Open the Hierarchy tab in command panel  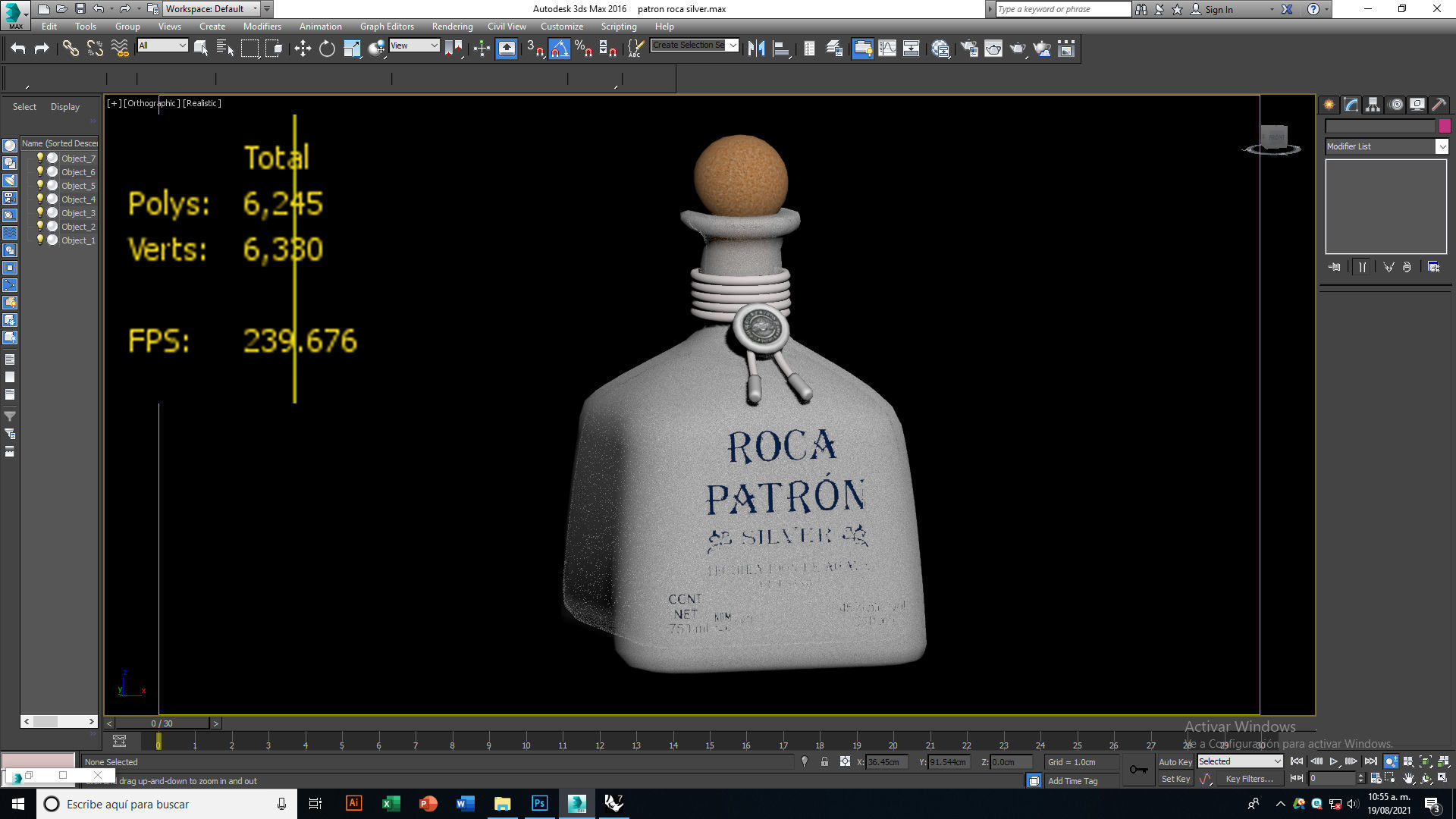coord(1373,105)
